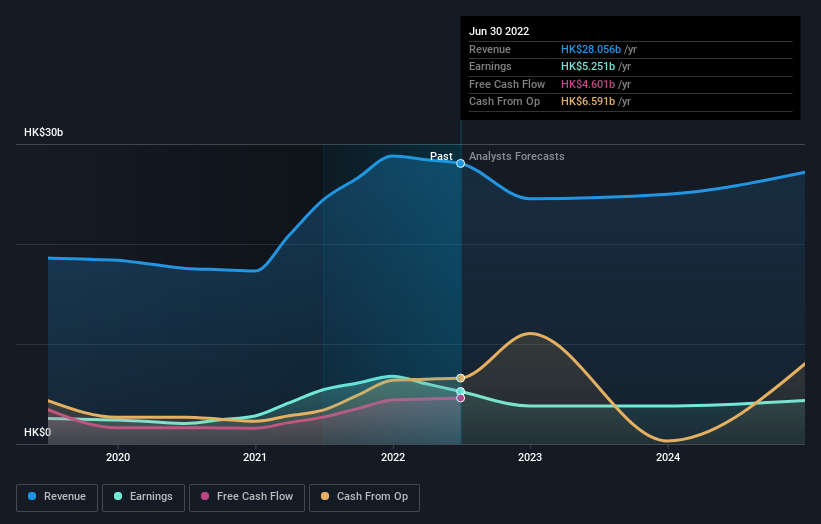Click the HK$30b y-axis label
Viewport: 821px width, 524px height.
point(43,132)
